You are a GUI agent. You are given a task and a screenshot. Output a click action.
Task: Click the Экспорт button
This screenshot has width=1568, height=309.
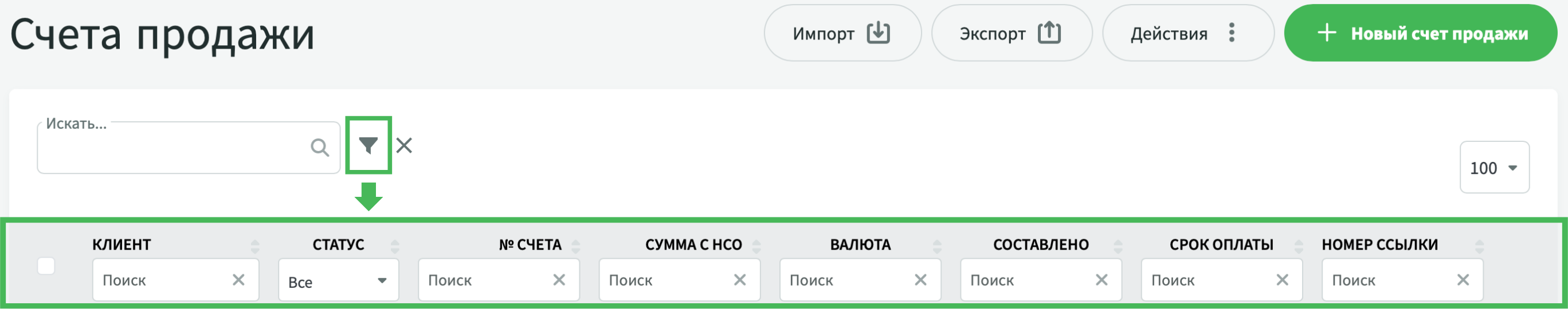tap(1011, 33)
